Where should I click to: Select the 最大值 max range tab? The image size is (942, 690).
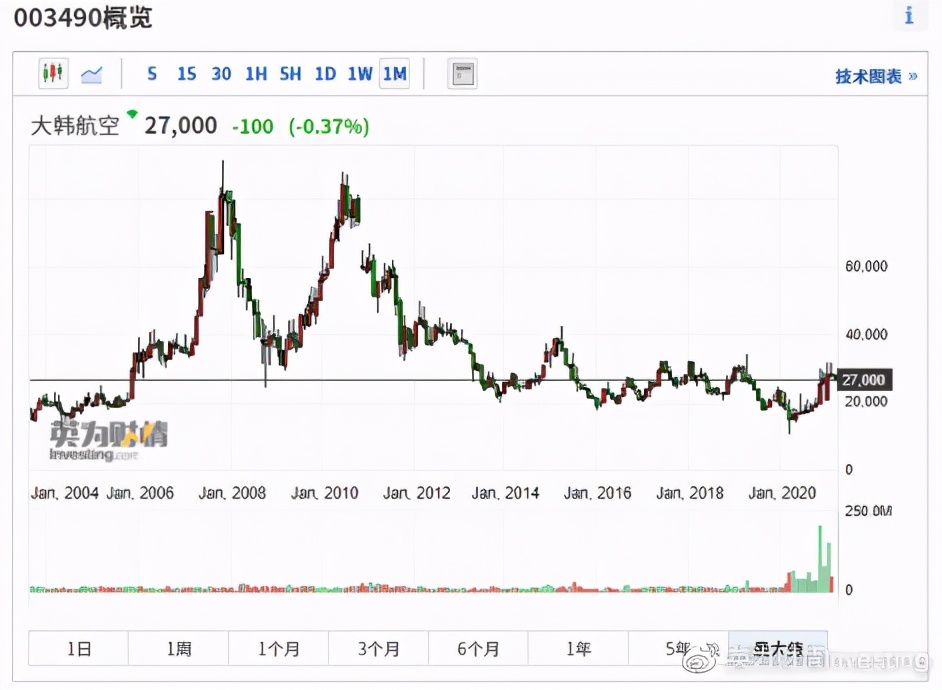(778, 648)
